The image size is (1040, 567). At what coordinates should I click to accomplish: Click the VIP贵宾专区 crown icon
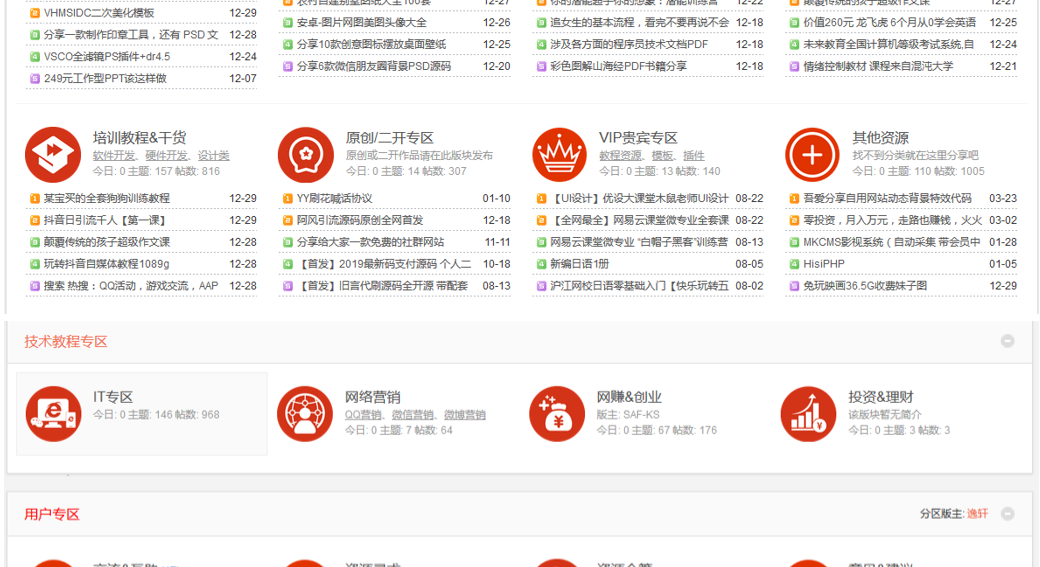560,155
